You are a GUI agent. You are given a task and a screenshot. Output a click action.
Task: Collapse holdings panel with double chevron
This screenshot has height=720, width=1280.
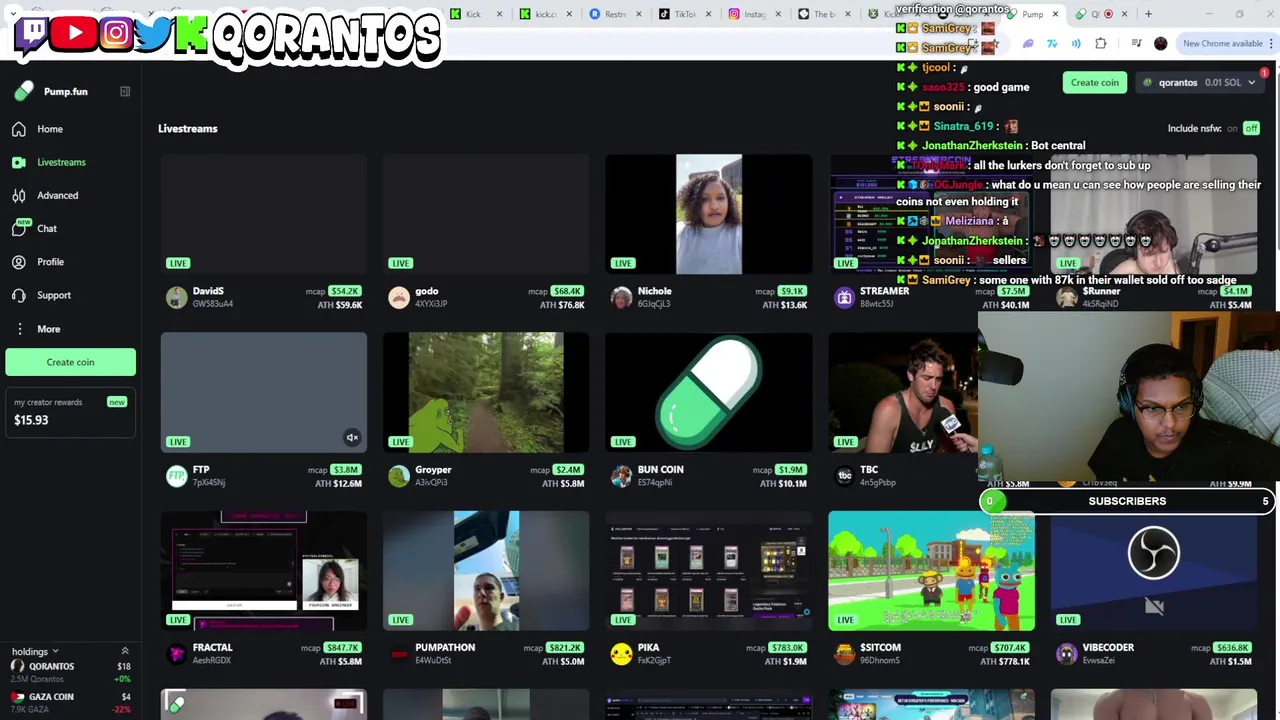click(125, 651)
